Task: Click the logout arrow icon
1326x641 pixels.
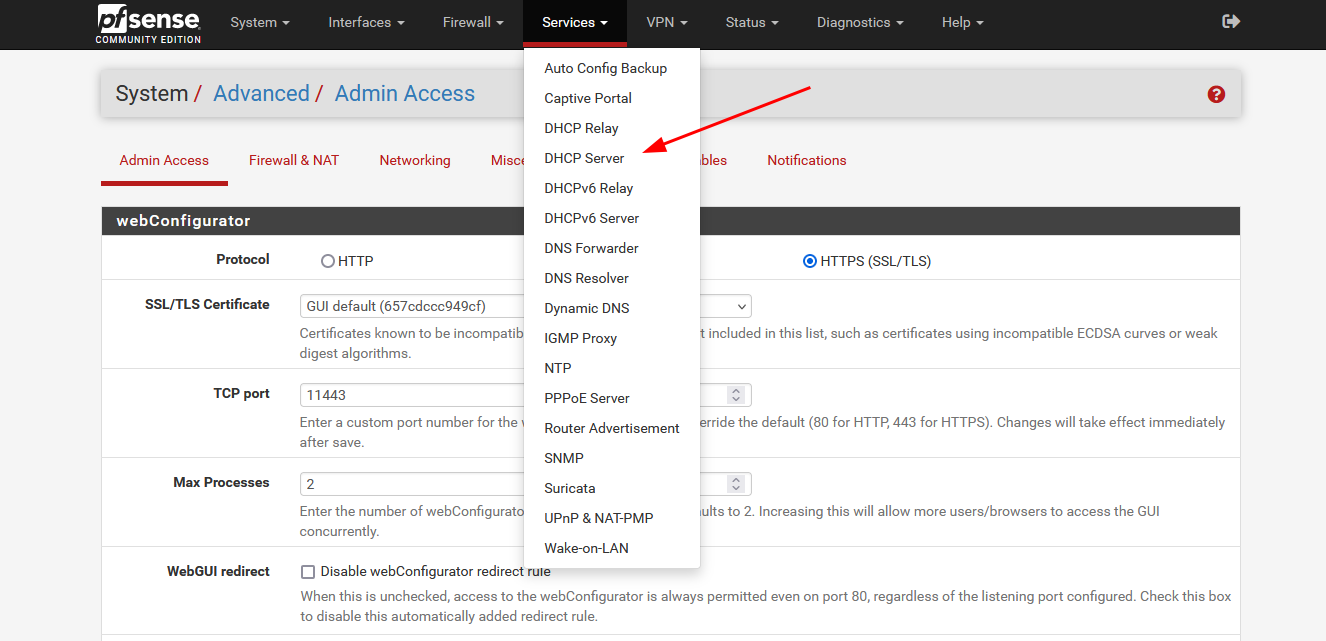Action: (x=1231, y=21)
